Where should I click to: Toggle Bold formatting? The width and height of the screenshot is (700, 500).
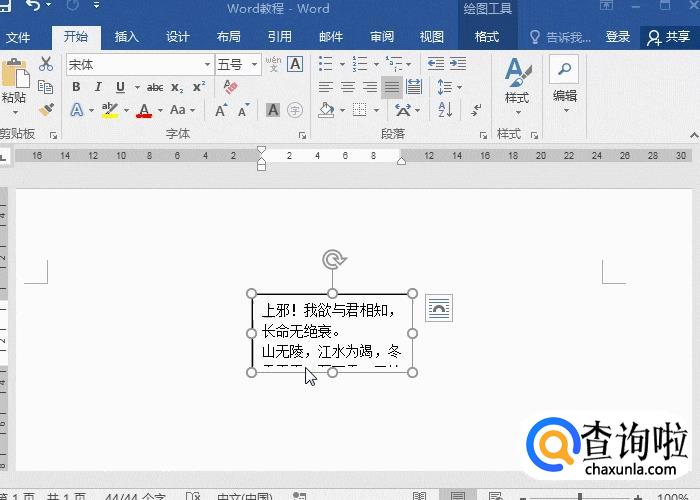click(x=76, y=87)
